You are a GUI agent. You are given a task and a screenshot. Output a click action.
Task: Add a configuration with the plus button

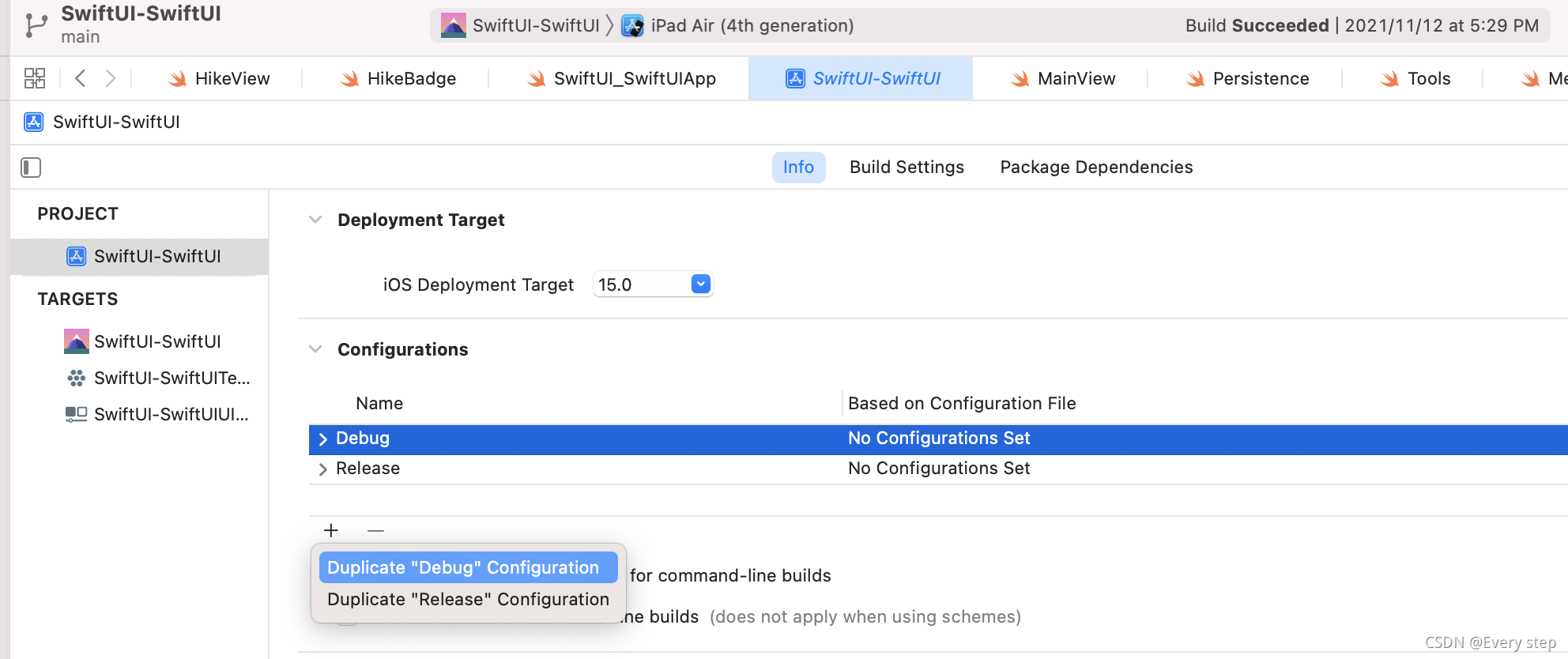(331, 530)
